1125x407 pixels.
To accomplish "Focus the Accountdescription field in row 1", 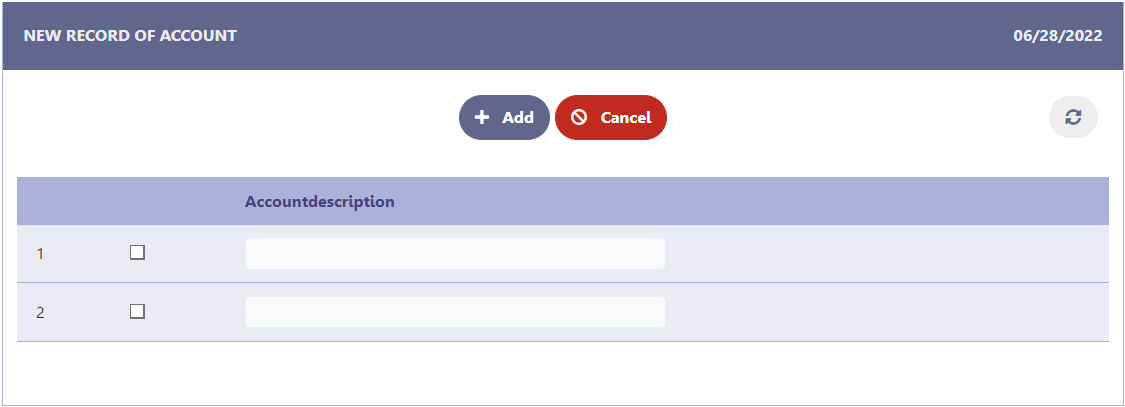I will point(455,254).
